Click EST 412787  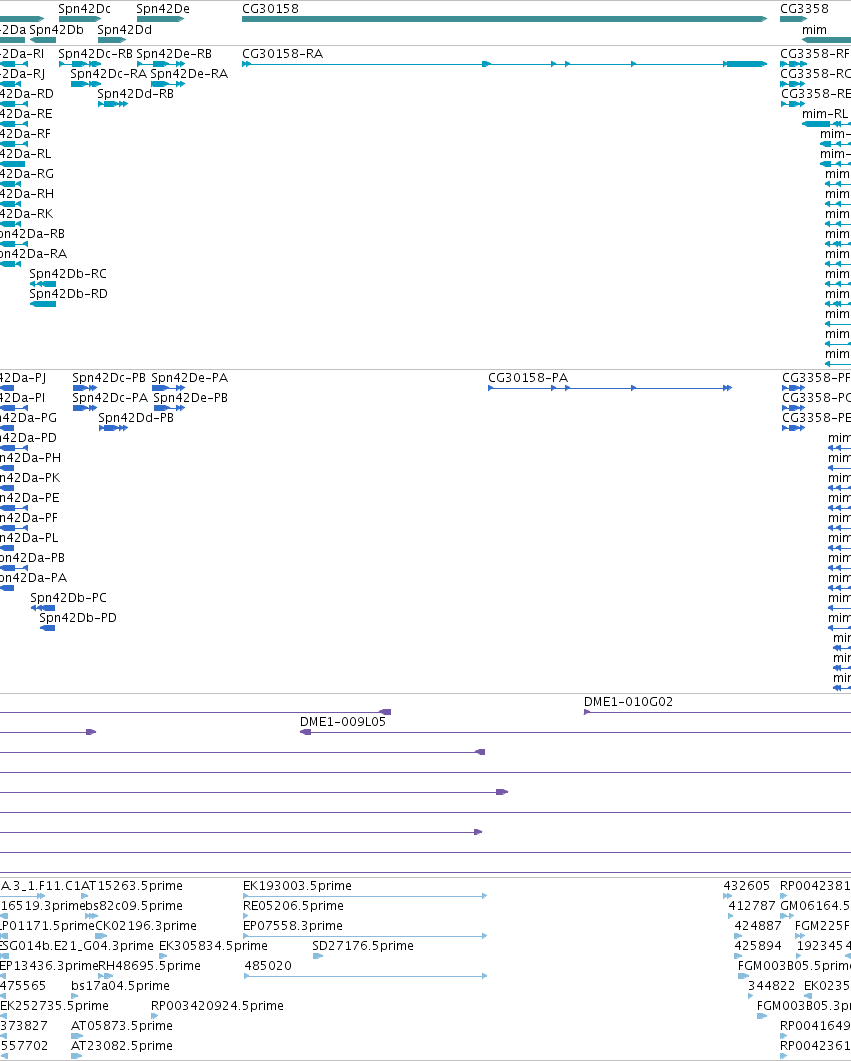coord(752,906)
